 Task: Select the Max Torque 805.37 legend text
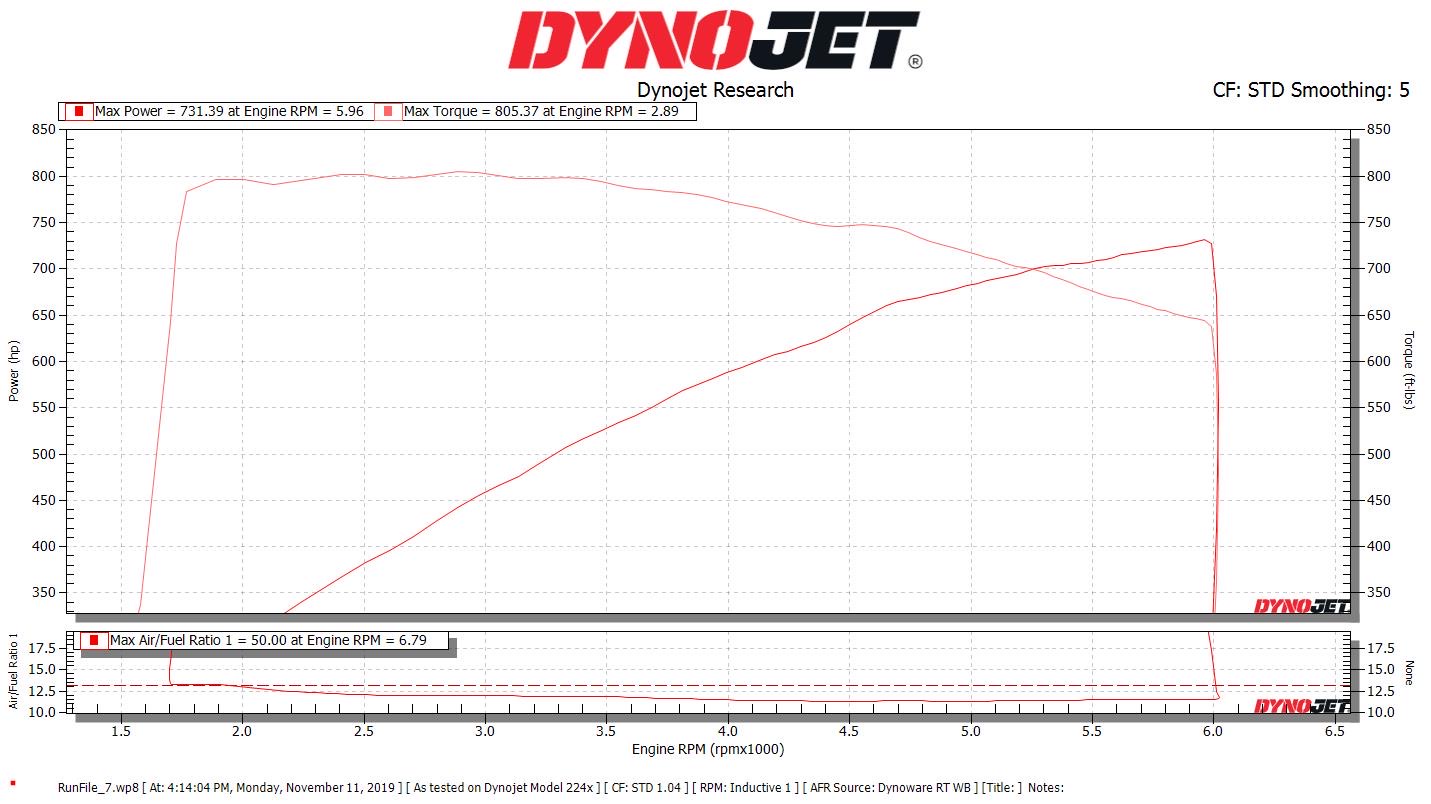[540, 111]
